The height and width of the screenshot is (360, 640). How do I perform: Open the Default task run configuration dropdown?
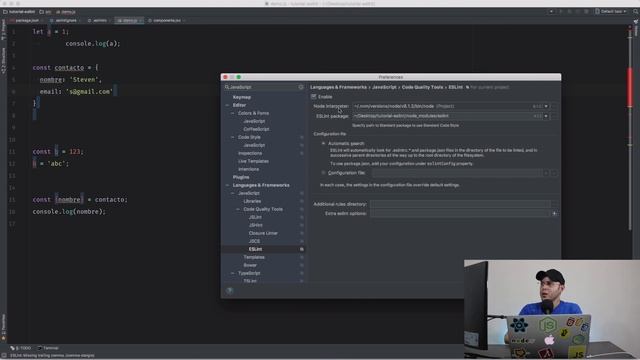click(611, 11)
